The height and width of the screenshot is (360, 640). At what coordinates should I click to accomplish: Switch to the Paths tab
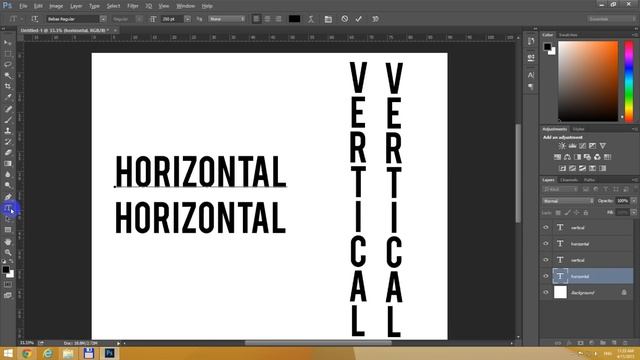point(589,180)
